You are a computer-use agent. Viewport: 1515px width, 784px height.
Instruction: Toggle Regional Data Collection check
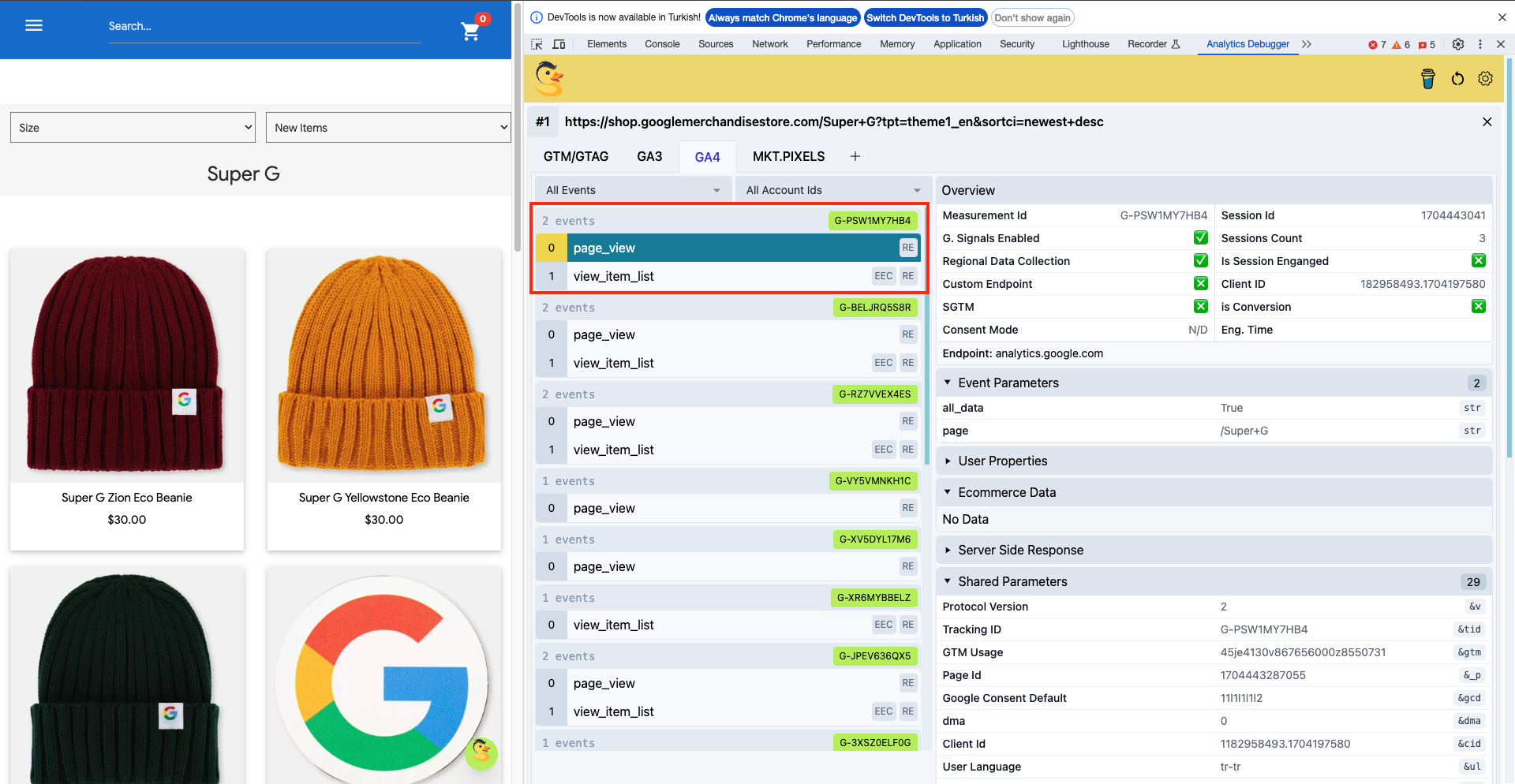(1200, 261)
